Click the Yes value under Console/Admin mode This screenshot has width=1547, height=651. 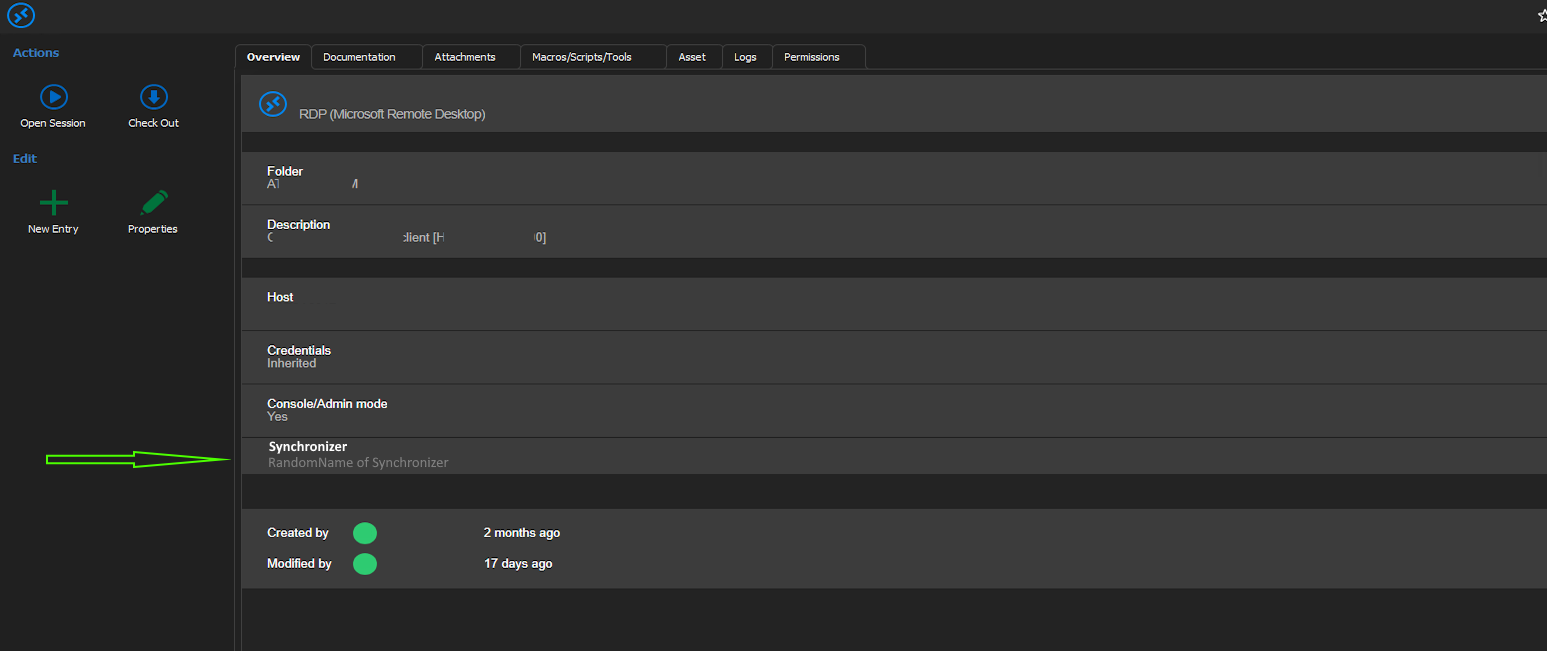(277, 417)
